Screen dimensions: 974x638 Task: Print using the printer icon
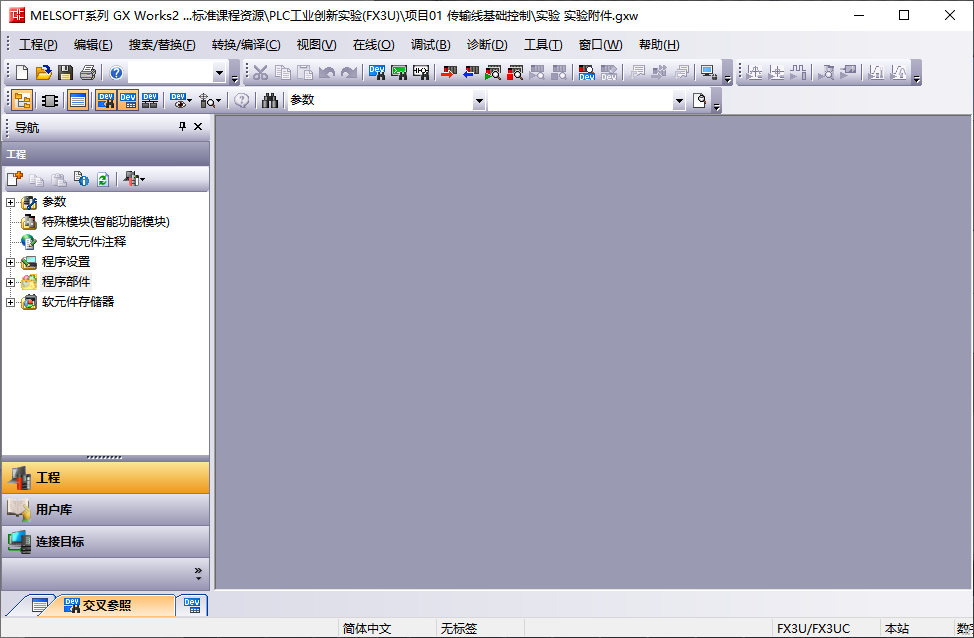[88, 73]
